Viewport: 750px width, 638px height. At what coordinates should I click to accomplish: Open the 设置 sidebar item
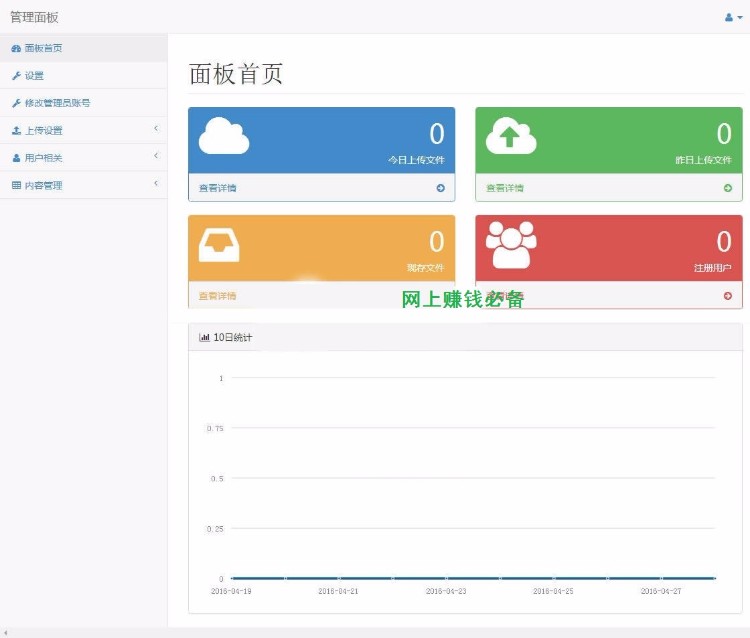84,76
